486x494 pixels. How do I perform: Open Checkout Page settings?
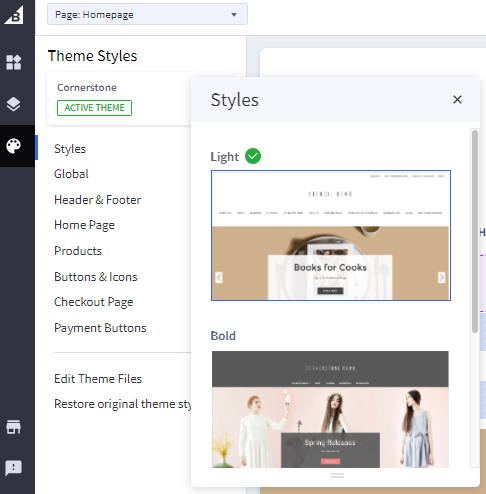(x=94, y=302)
